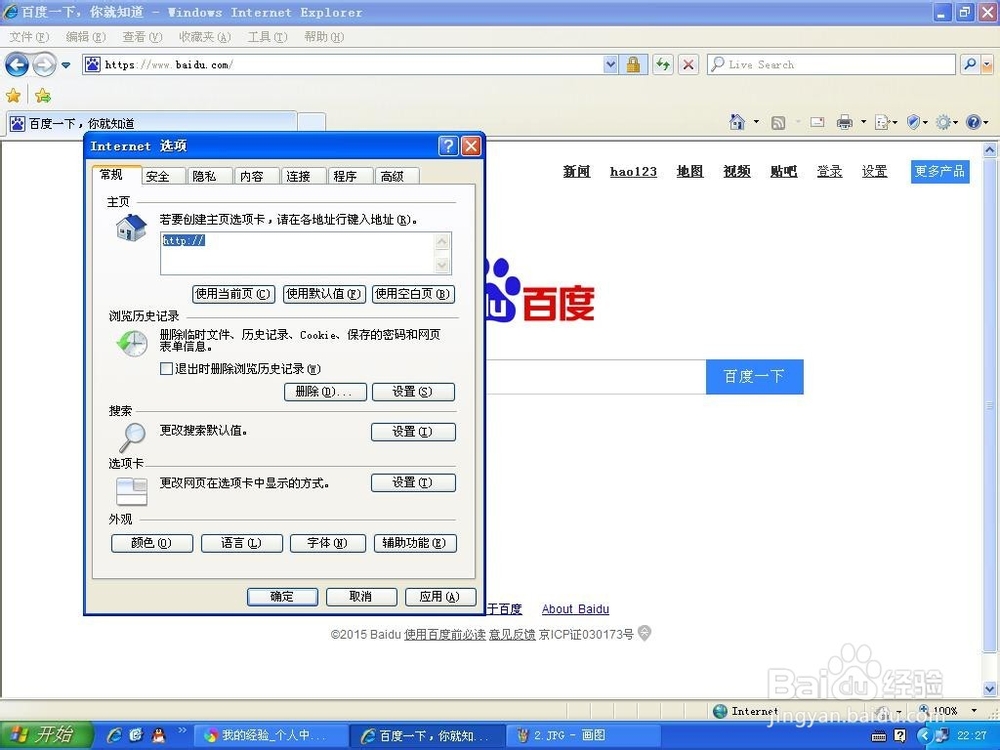Click the 使用默认值(F) button
Viewport: 1000px width, 750px height.
pyautogui.click(x=324, y=294)
